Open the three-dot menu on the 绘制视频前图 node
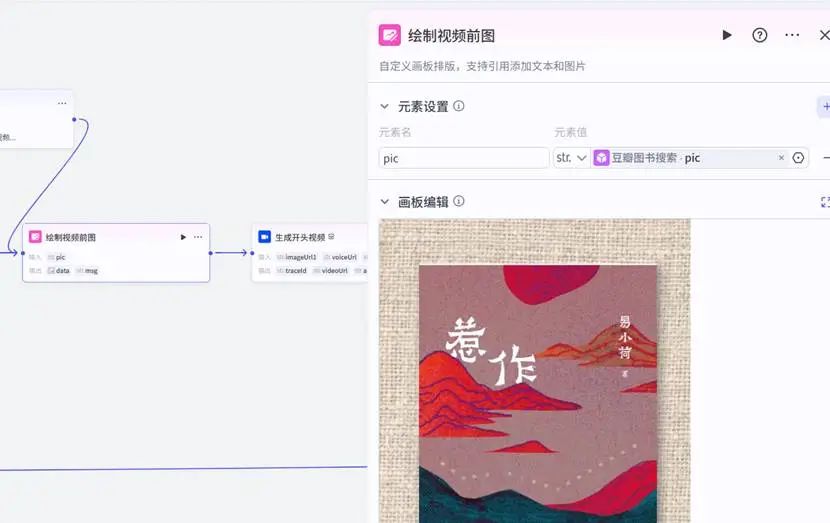The height and width of the screenshot is (523, 830). [x=198, y=237]
